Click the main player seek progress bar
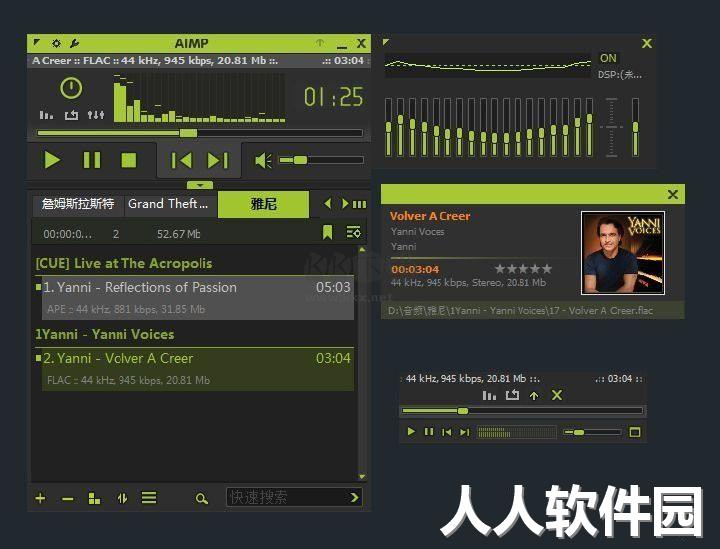The image size is (720, 549). pos(200,133)
